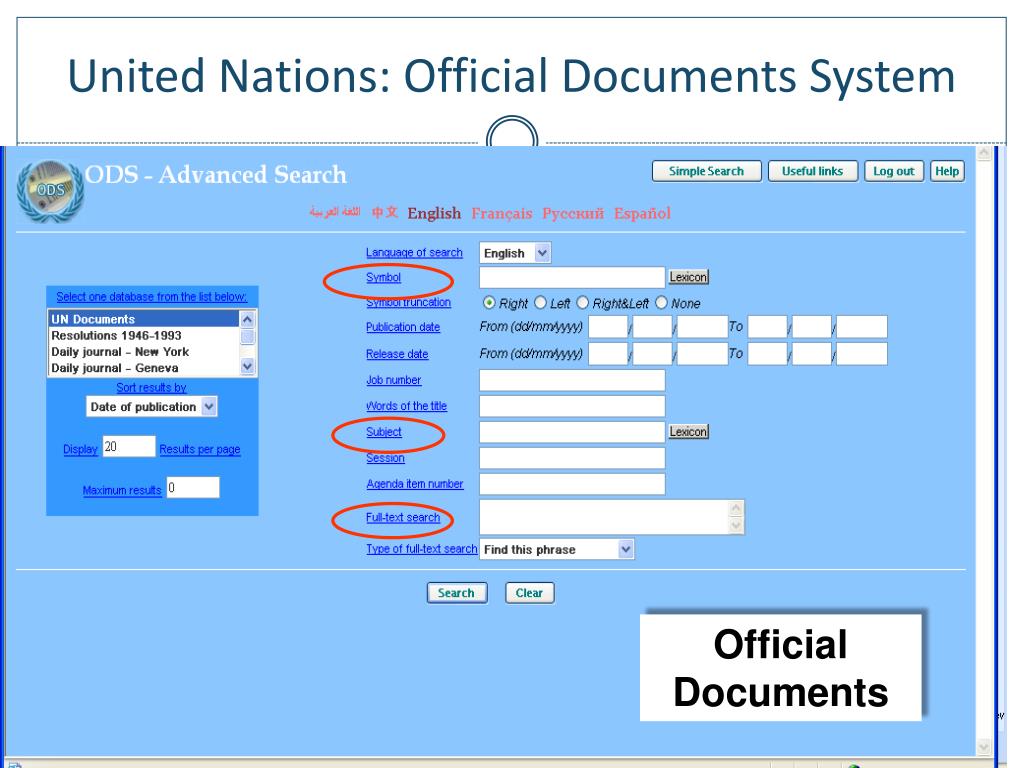Viewport: 1024px width, 768px height.
Task: Select the Left truncation option
Action: [x=540, y=303]
